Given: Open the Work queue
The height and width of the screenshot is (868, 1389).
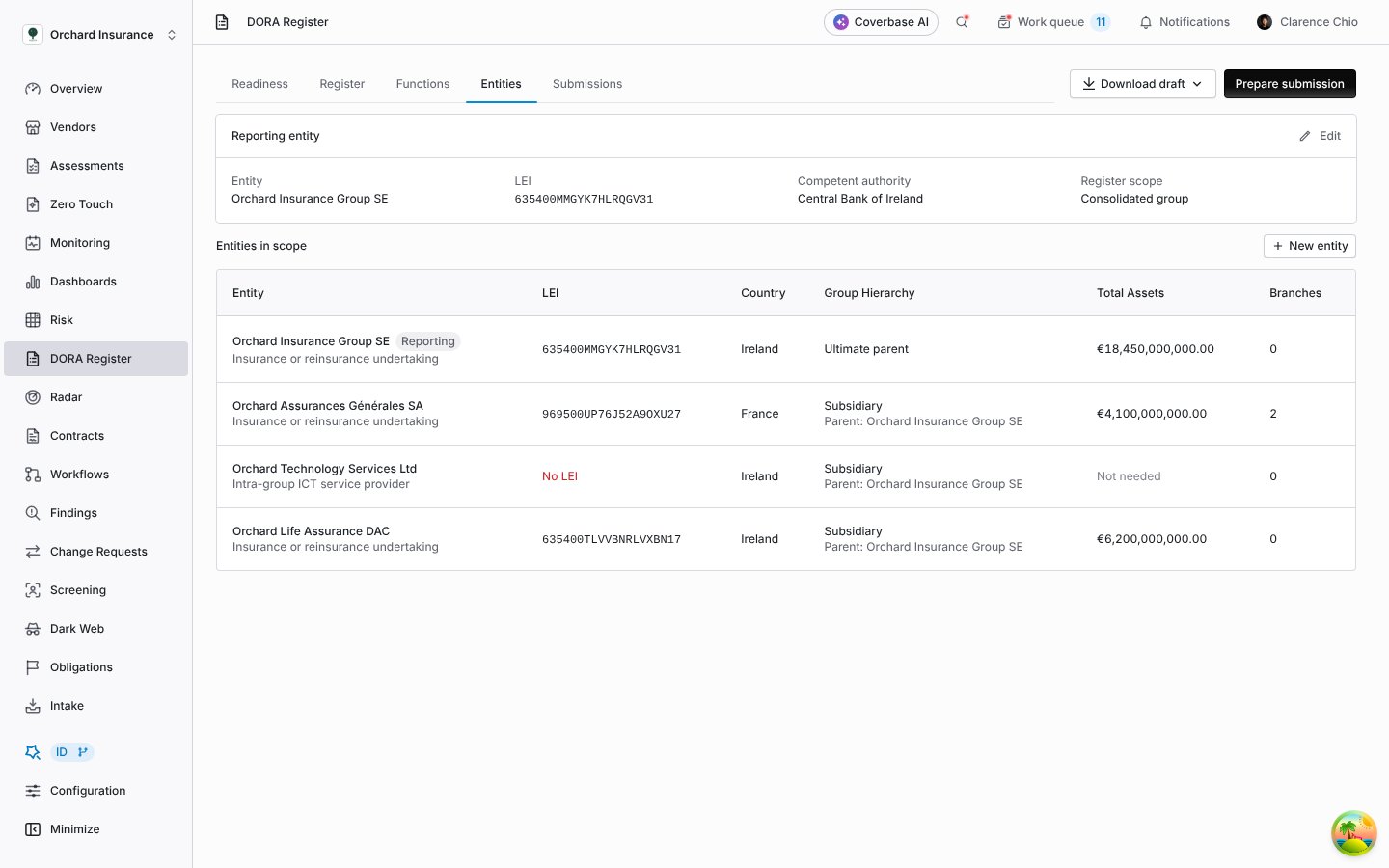Looking at the screenshot, I should point(1053,22).
